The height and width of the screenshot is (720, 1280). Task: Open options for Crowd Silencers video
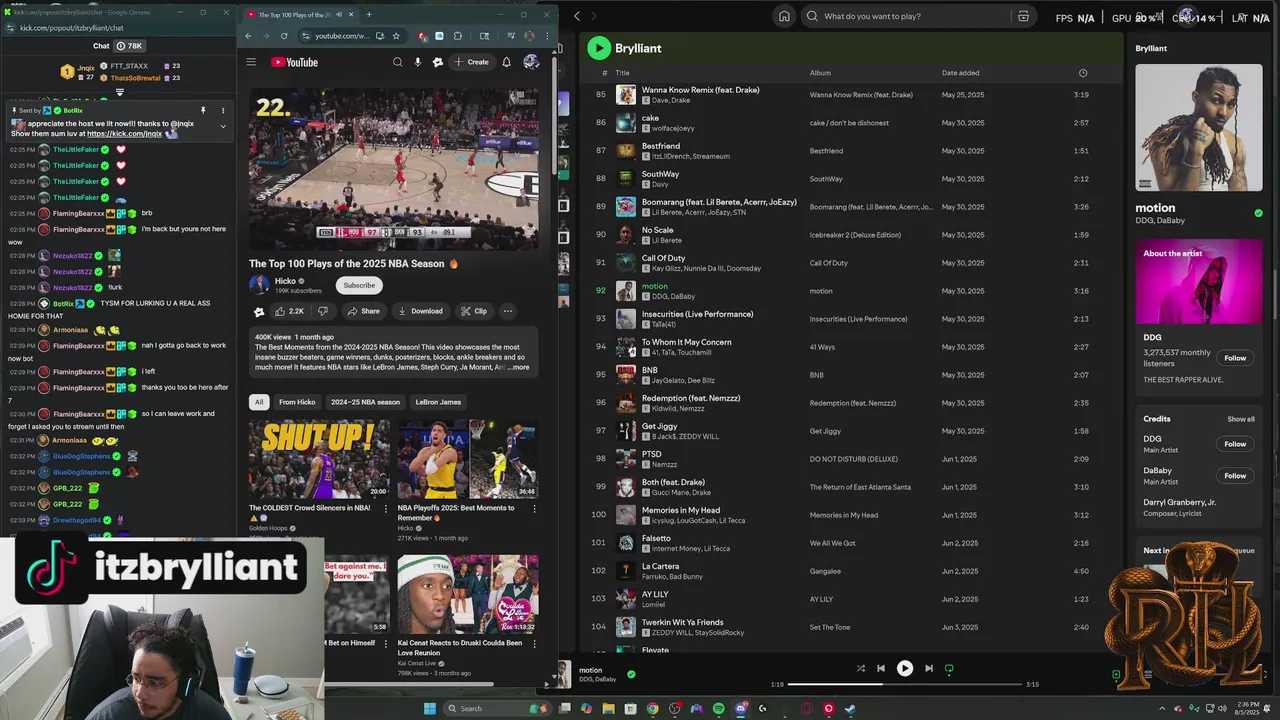point(385,509)
